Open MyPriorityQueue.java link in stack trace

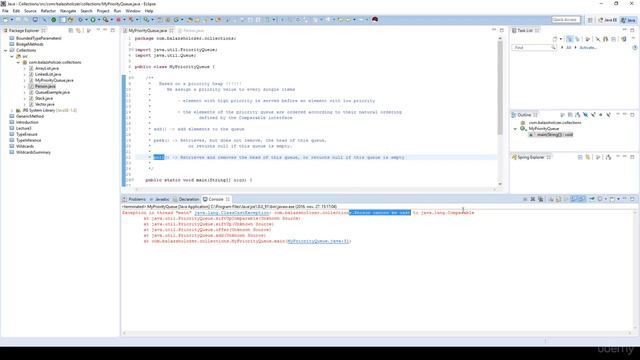coord(318,241)
